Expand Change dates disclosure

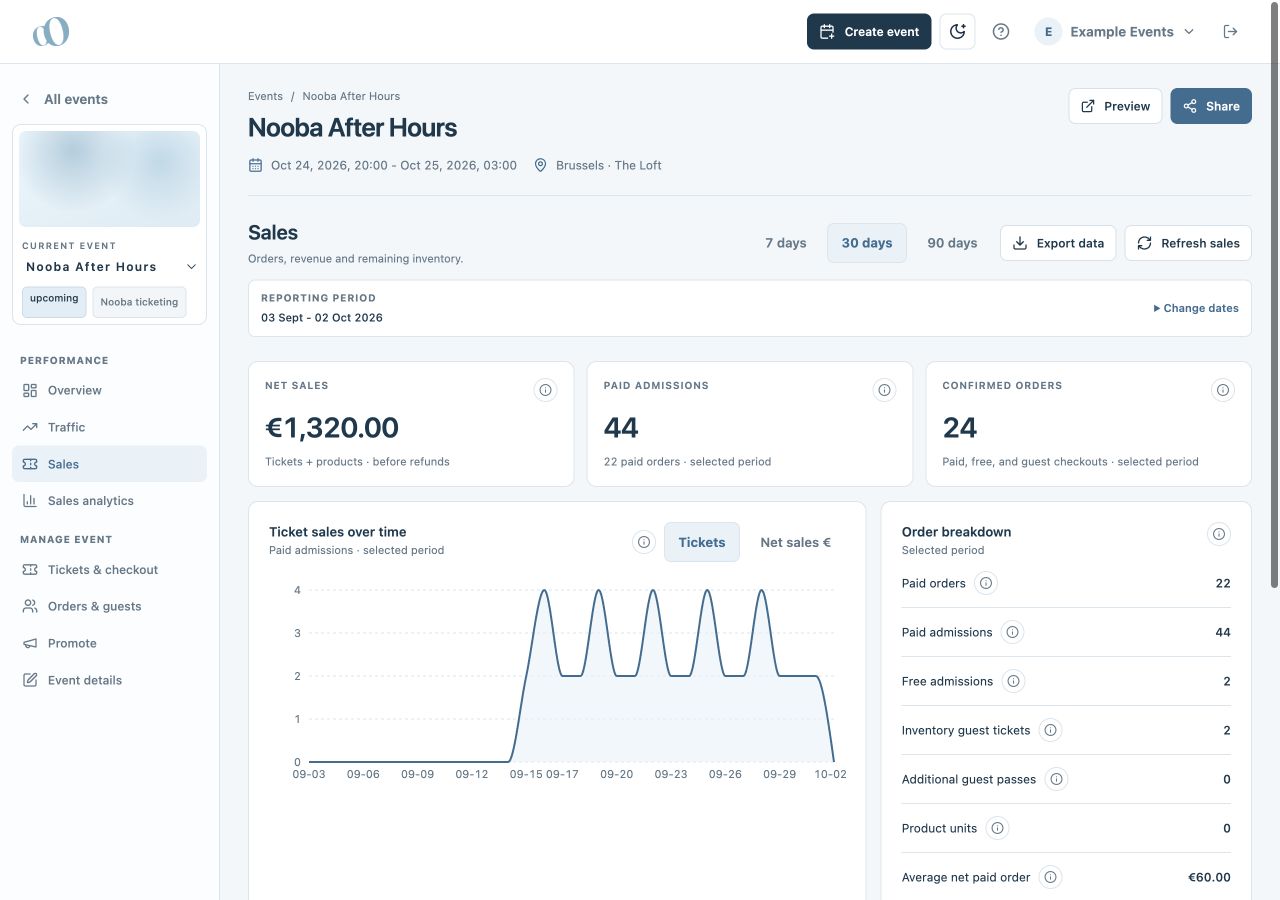1196,308
